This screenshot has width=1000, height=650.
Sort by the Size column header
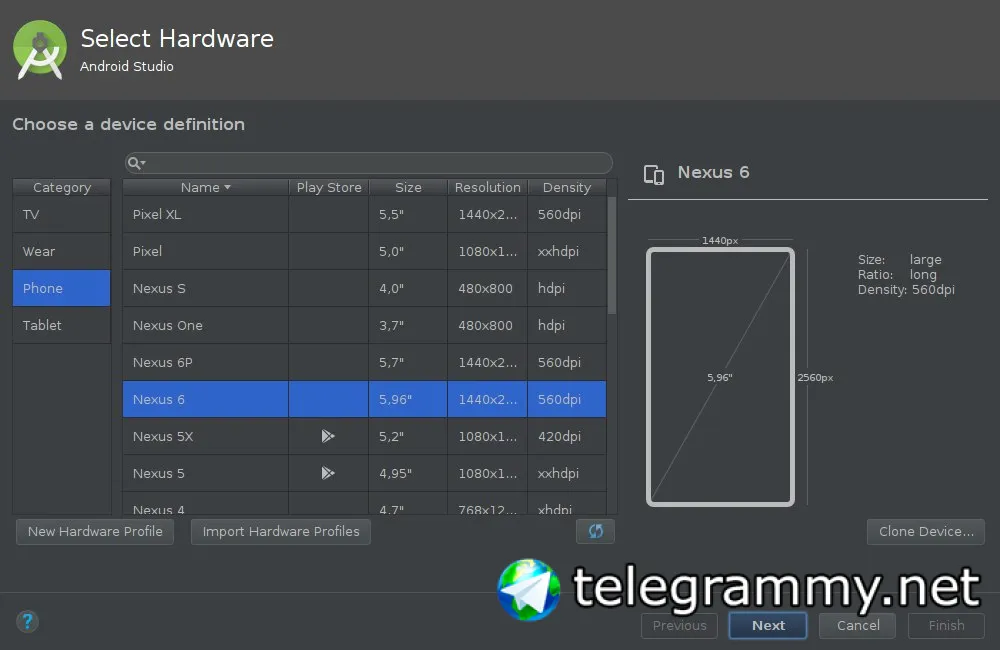[408, 188]
